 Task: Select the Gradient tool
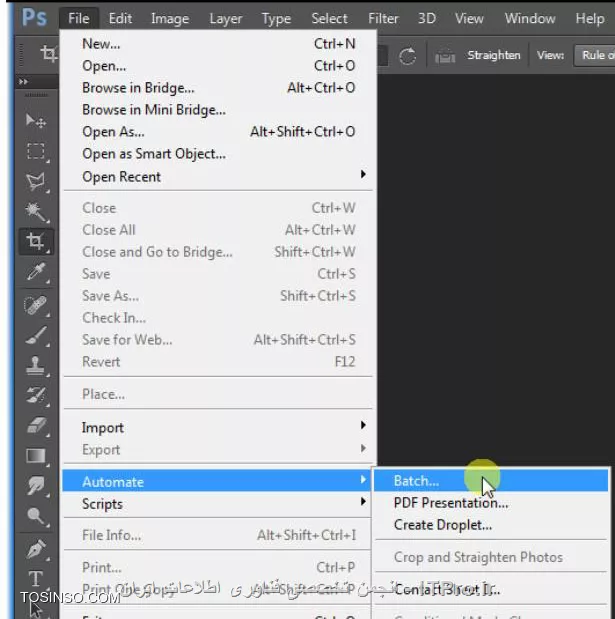tap(36, 456)
